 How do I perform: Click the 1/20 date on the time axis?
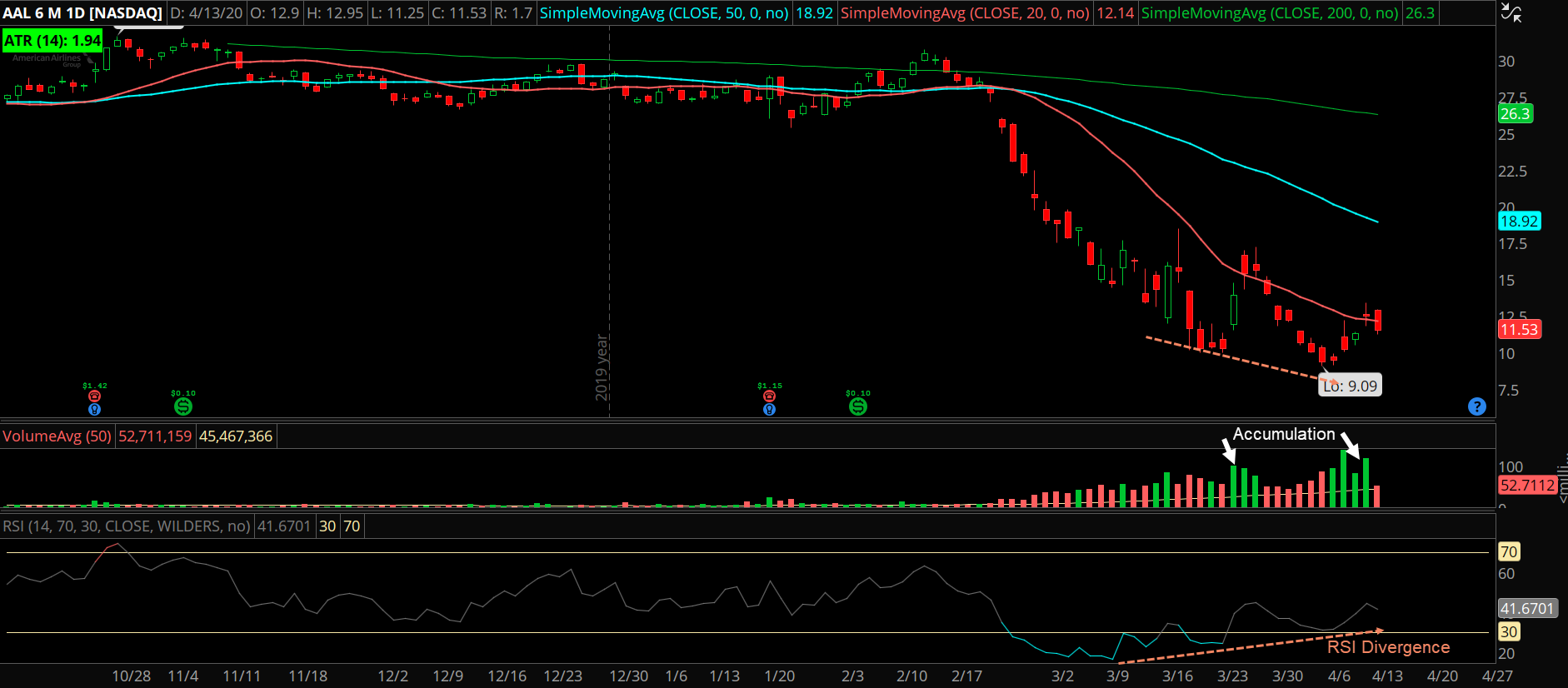pyautogui.click(x=779, y=676)
